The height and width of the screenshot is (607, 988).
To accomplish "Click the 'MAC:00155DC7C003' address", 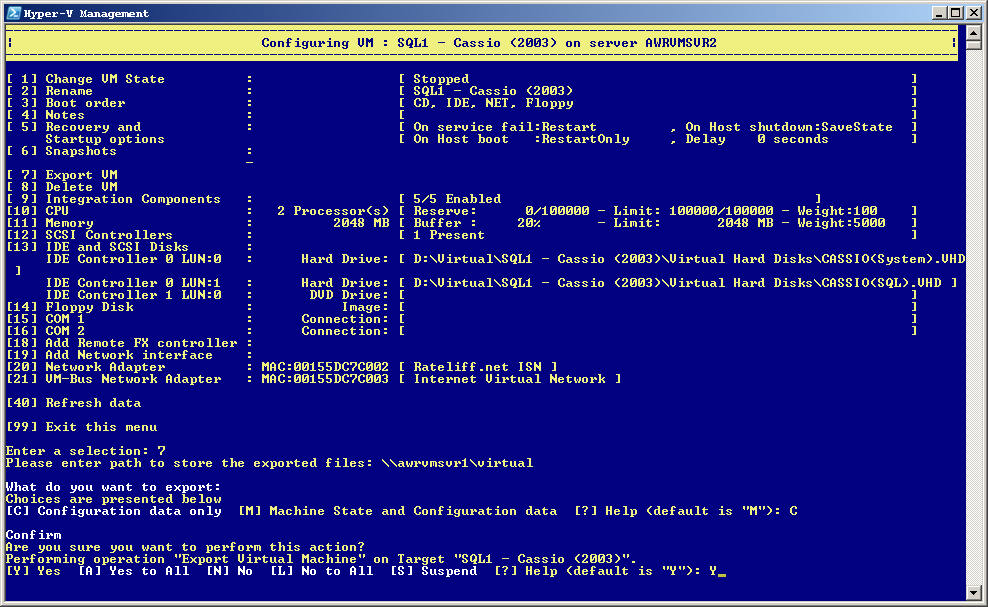I will (x=325, y=378).
